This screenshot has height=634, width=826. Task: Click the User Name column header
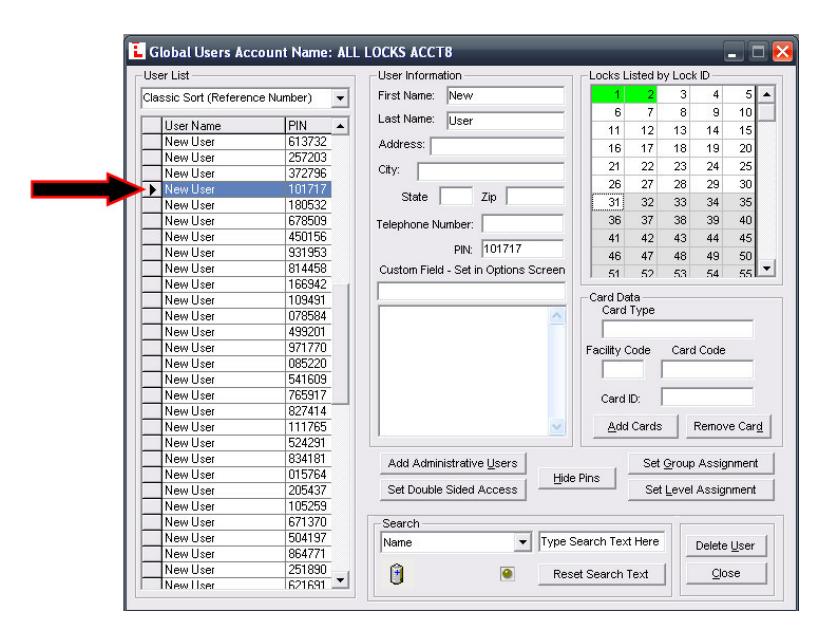pos(223,126)
